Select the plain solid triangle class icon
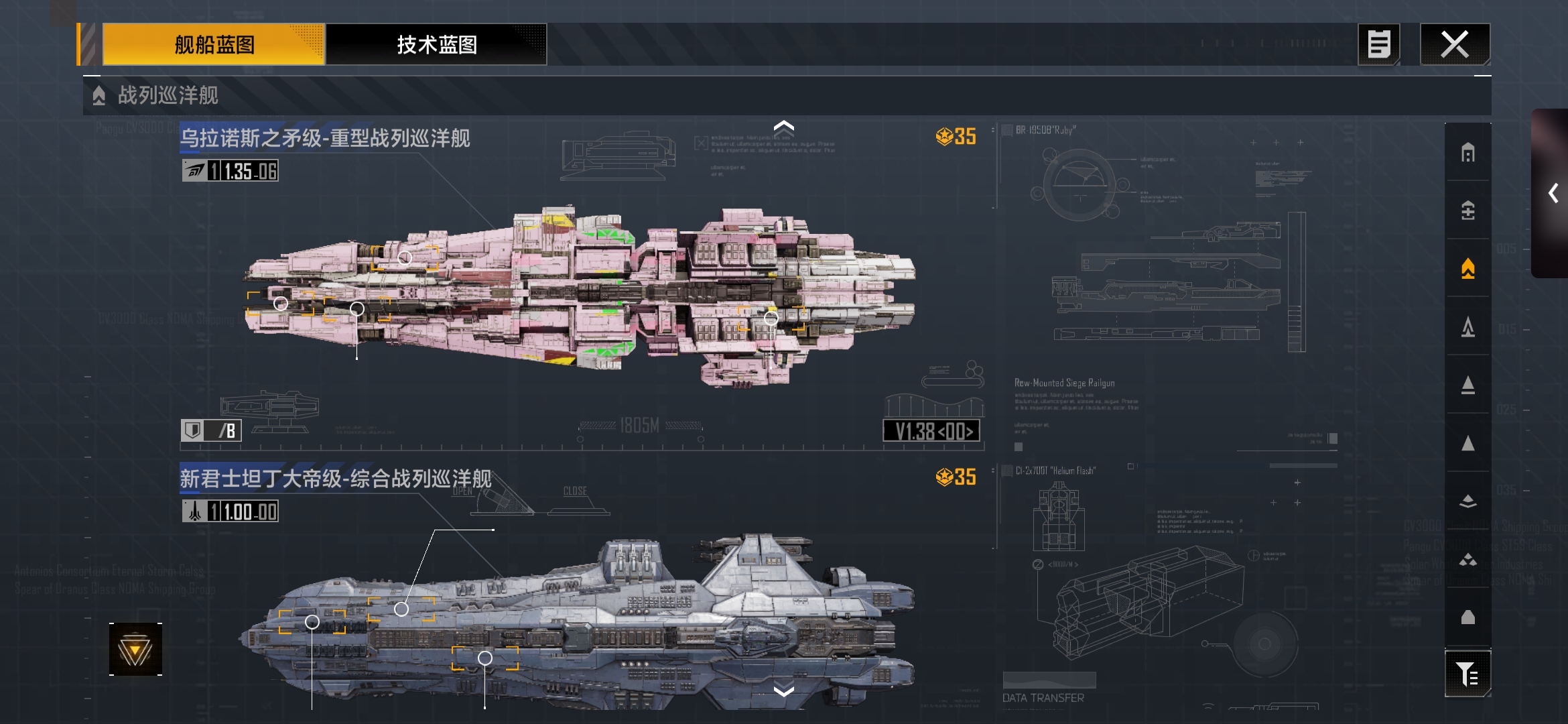Image resolution: width=1568 pixels, height=724 pixels. [1467, 442]
